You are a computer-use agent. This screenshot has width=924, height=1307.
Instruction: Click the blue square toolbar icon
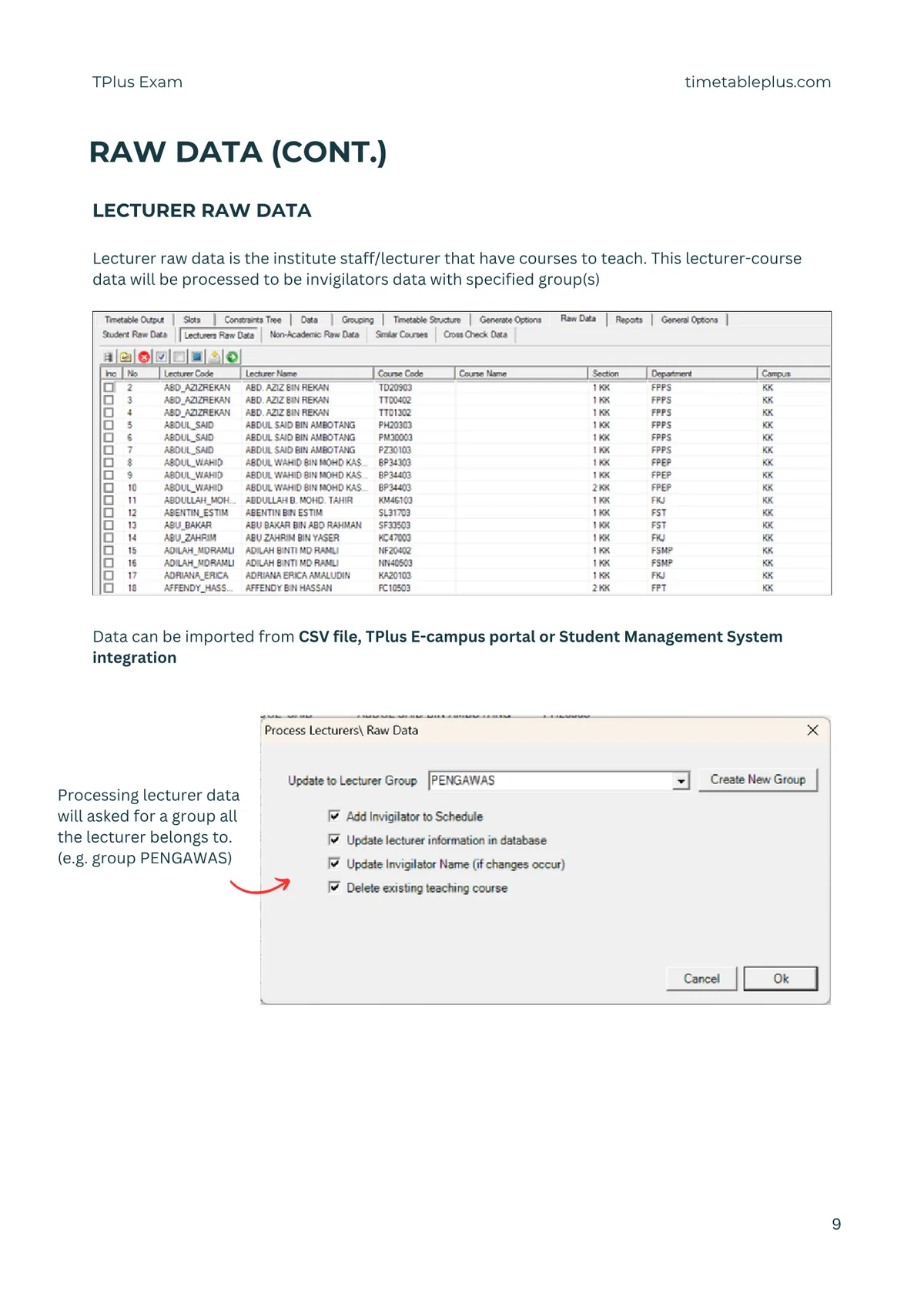tap(197, 357)
